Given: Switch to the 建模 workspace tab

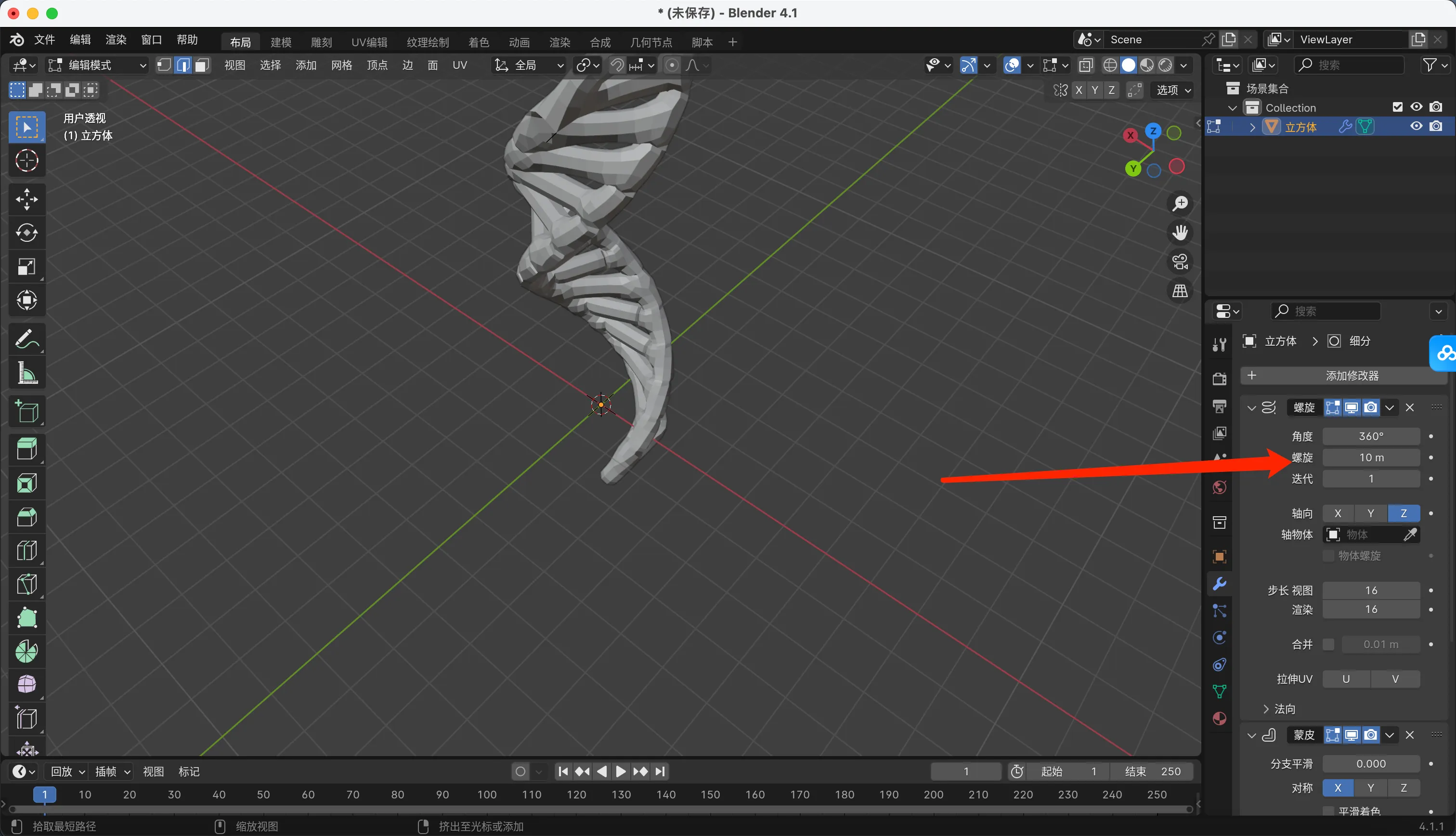Looking at the screenshot, I should click(281, 42).
